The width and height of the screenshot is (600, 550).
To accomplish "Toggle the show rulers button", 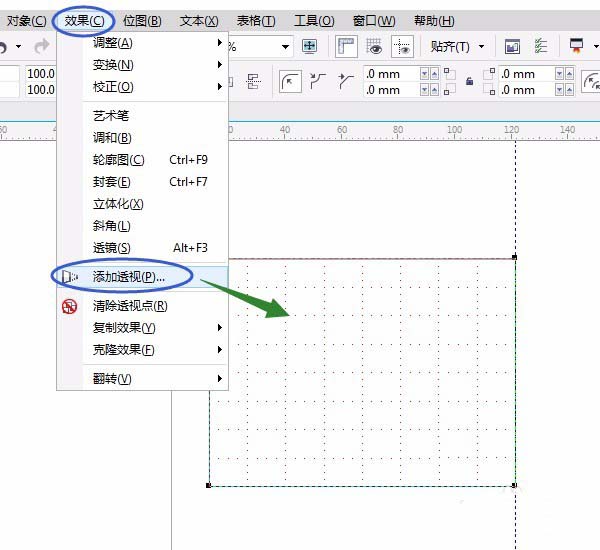I will 346,46.
